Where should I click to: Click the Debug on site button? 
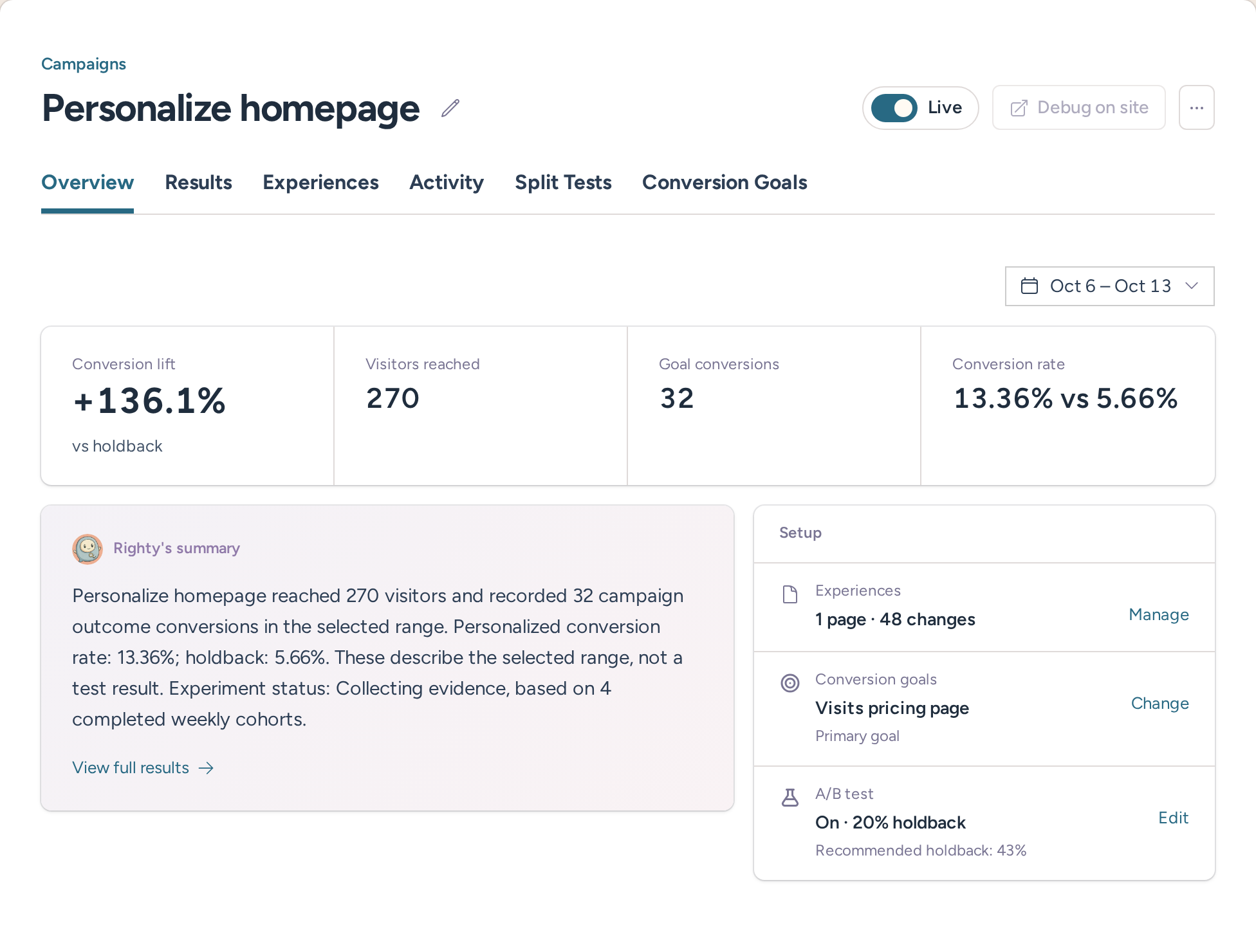pyautogui.click(x=1079, y=108)
